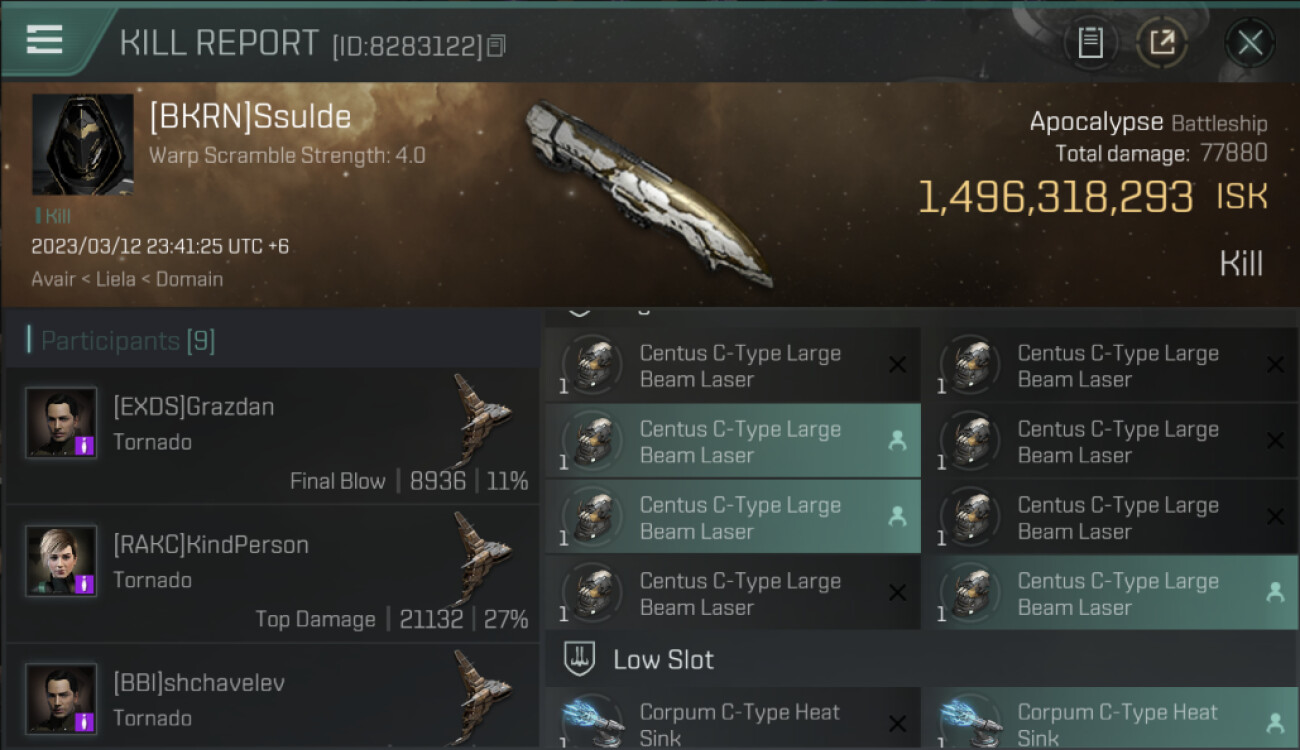The image size is (1300, 750).
Task: Open KindPerson's purple info badge
Action: click(85, 585)
